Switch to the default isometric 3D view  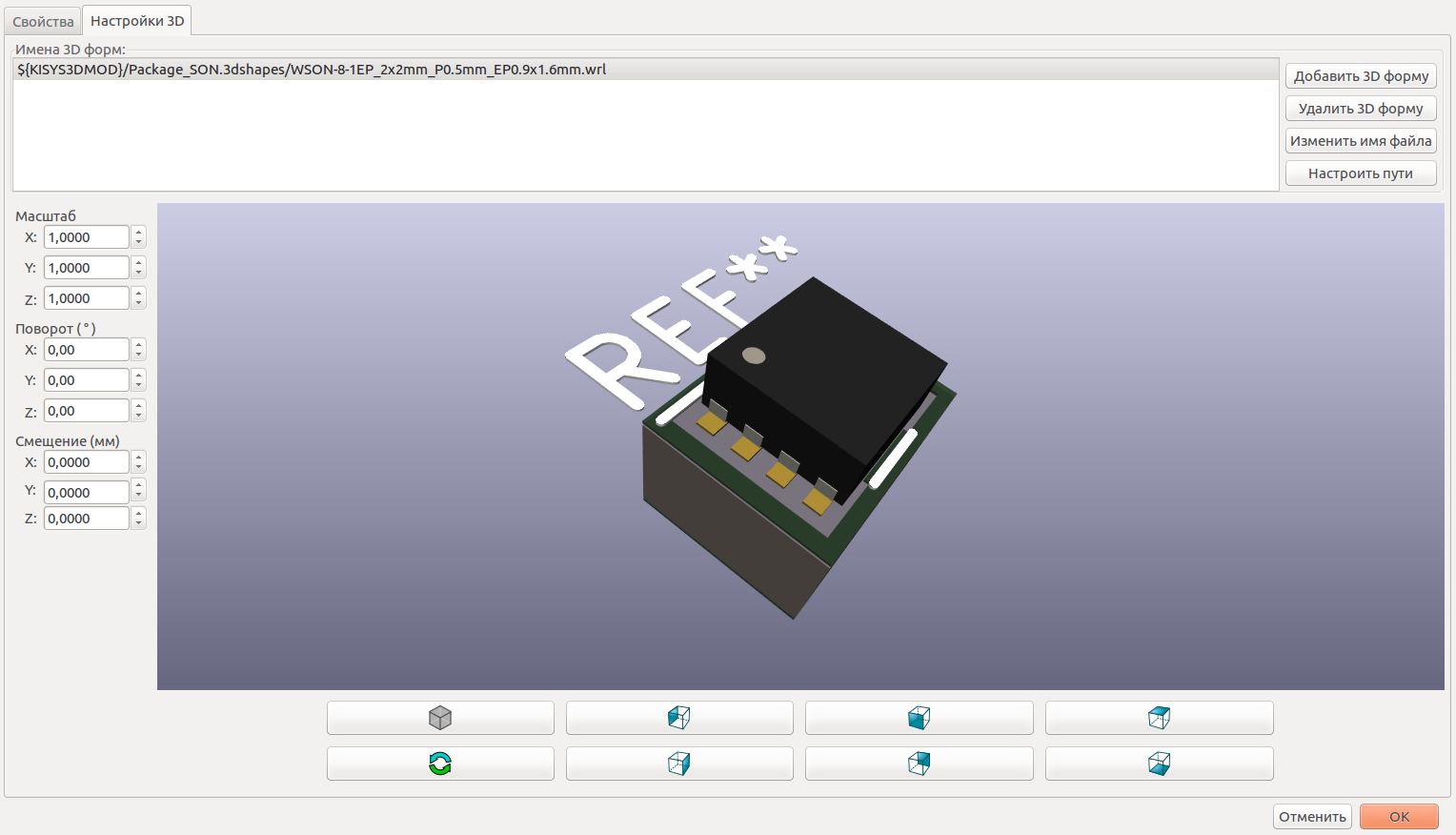tap(440, 717)
